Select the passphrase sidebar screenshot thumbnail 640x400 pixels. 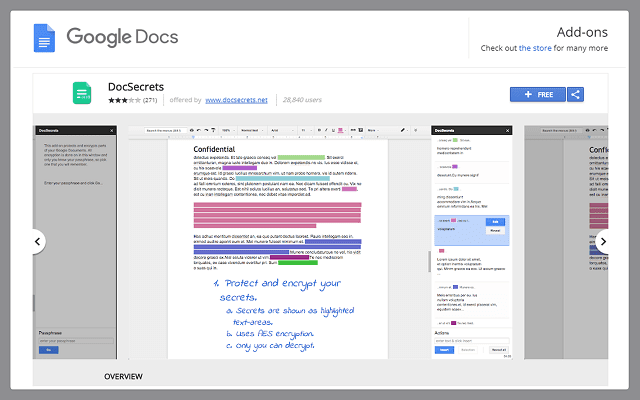[x=76, y=242]
